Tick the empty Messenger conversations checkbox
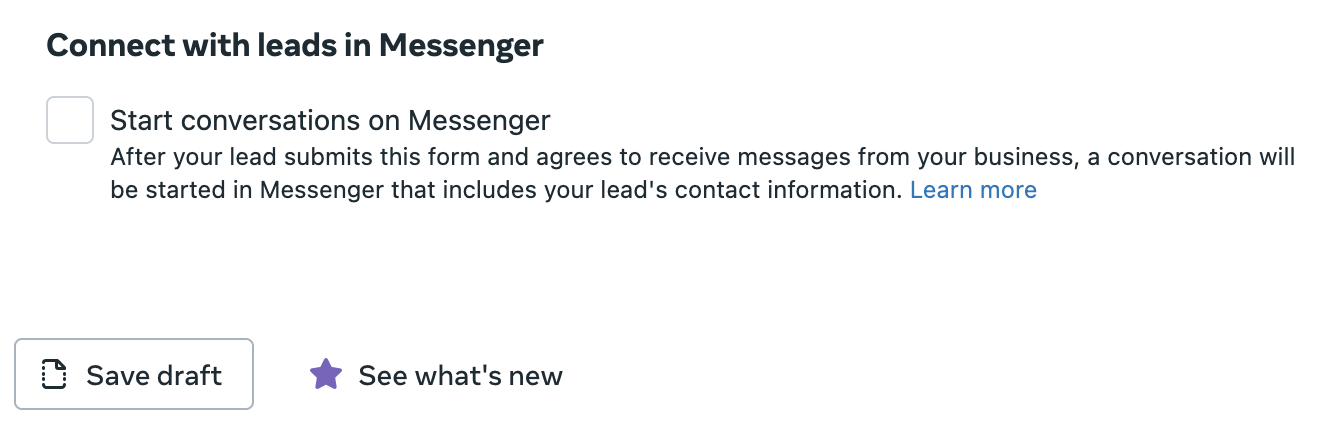Viewport: 1328px width, 430px height. click(x=70, y=120)
